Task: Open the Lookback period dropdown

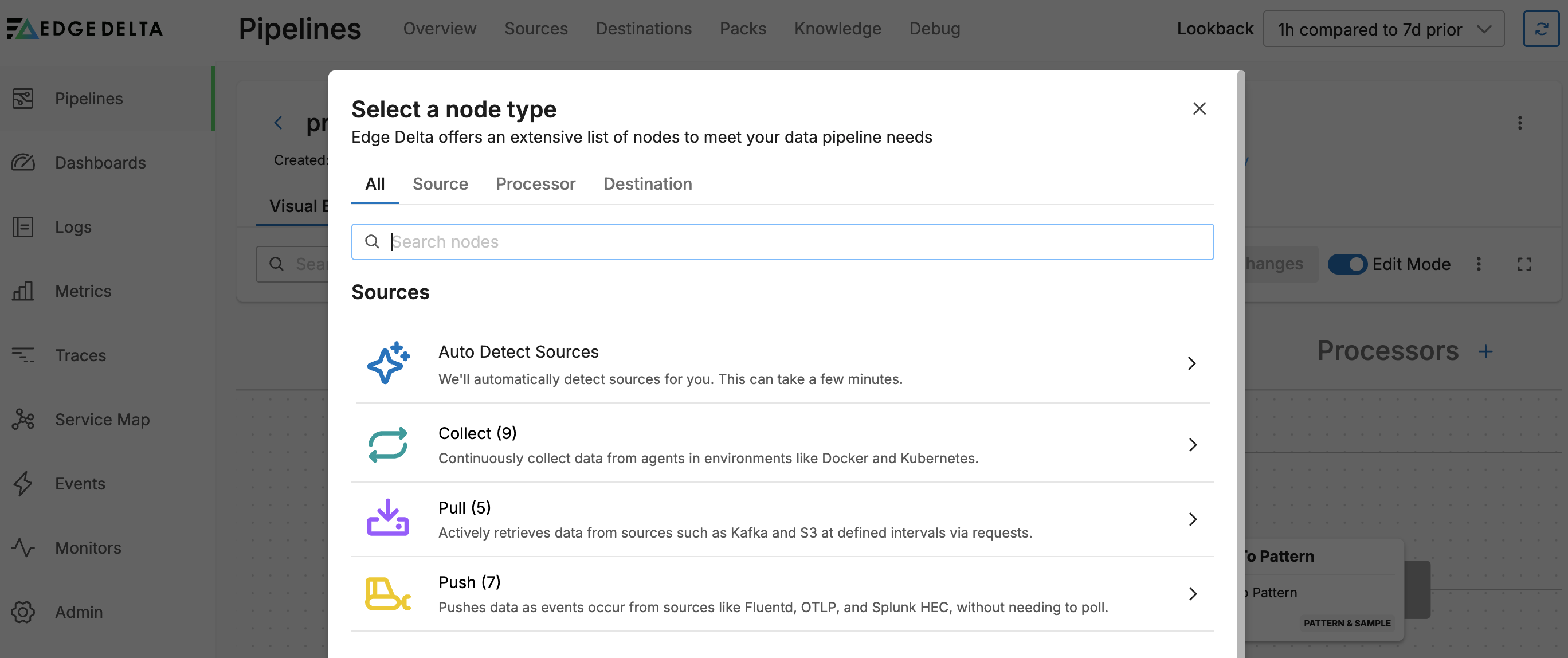Action: point(1383,29)
